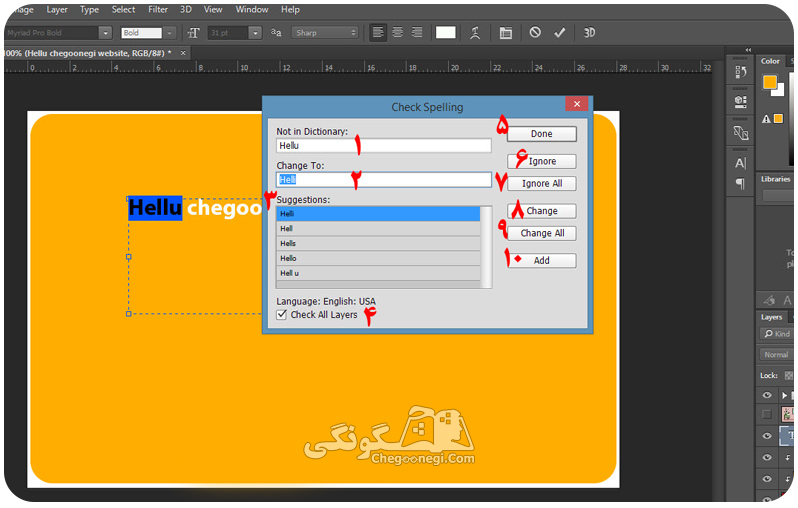The height and width of the screenshot is (508, 798).
Task: Hide the top layer group eye icon
Action: (767, 395)
